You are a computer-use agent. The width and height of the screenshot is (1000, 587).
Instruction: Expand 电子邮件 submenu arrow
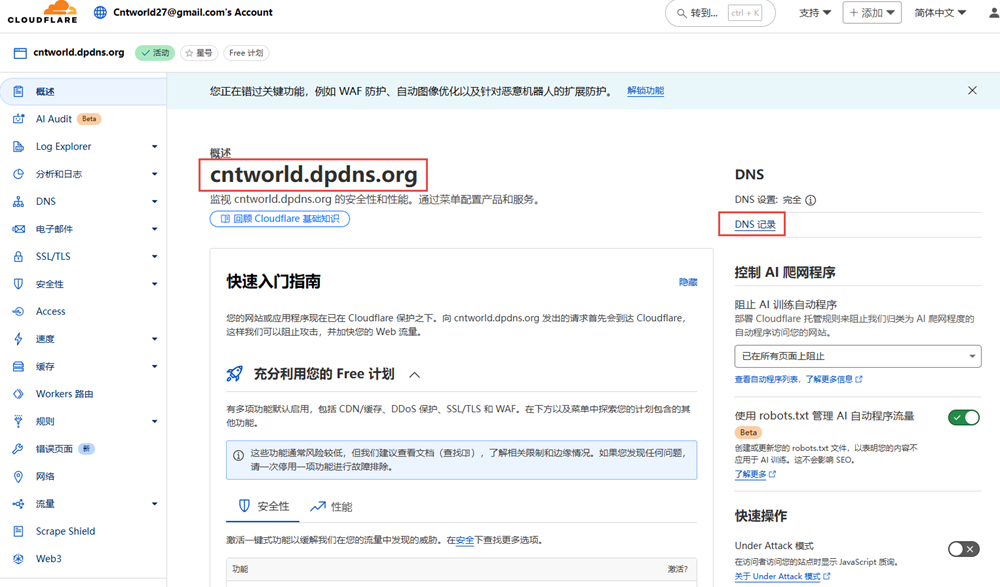(154, 228)
